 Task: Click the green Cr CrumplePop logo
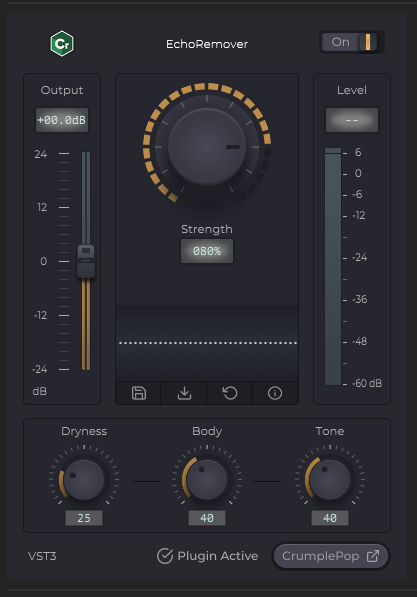62,43
